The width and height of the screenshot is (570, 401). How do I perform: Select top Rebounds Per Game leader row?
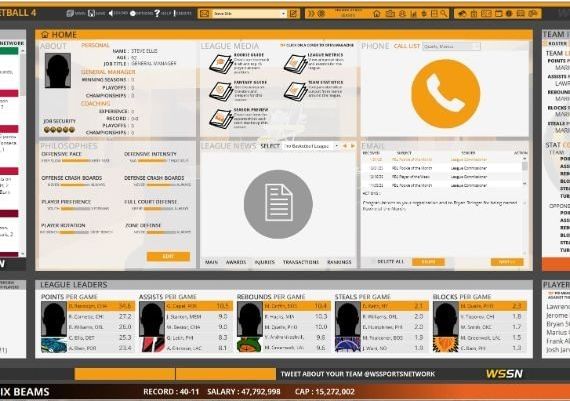[x=297, y=306]
